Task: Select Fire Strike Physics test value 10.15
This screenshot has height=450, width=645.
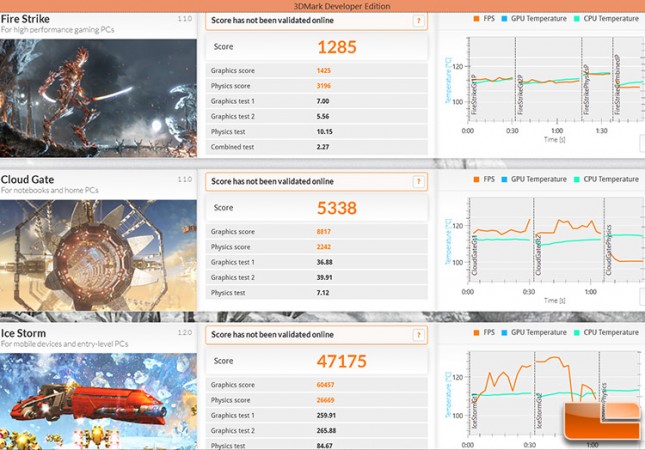Action: 325,132
